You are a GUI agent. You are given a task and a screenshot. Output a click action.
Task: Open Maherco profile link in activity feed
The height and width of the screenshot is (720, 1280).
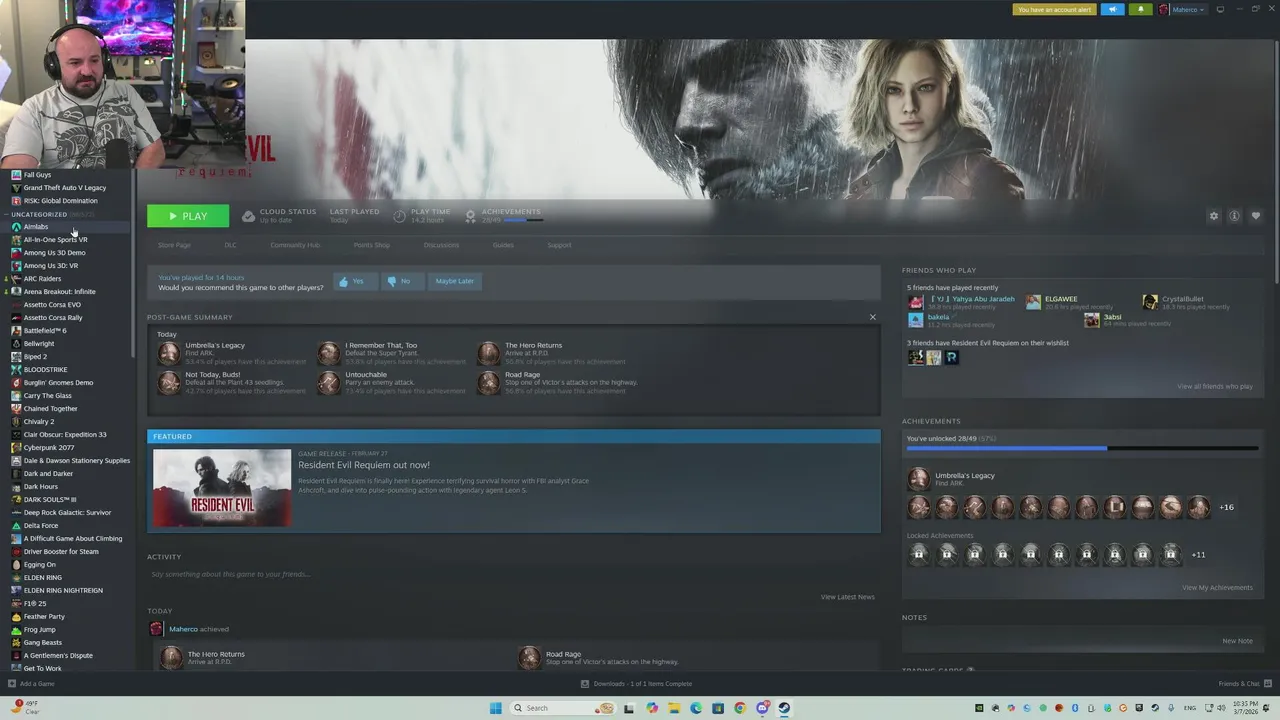(x=183, y=629)
